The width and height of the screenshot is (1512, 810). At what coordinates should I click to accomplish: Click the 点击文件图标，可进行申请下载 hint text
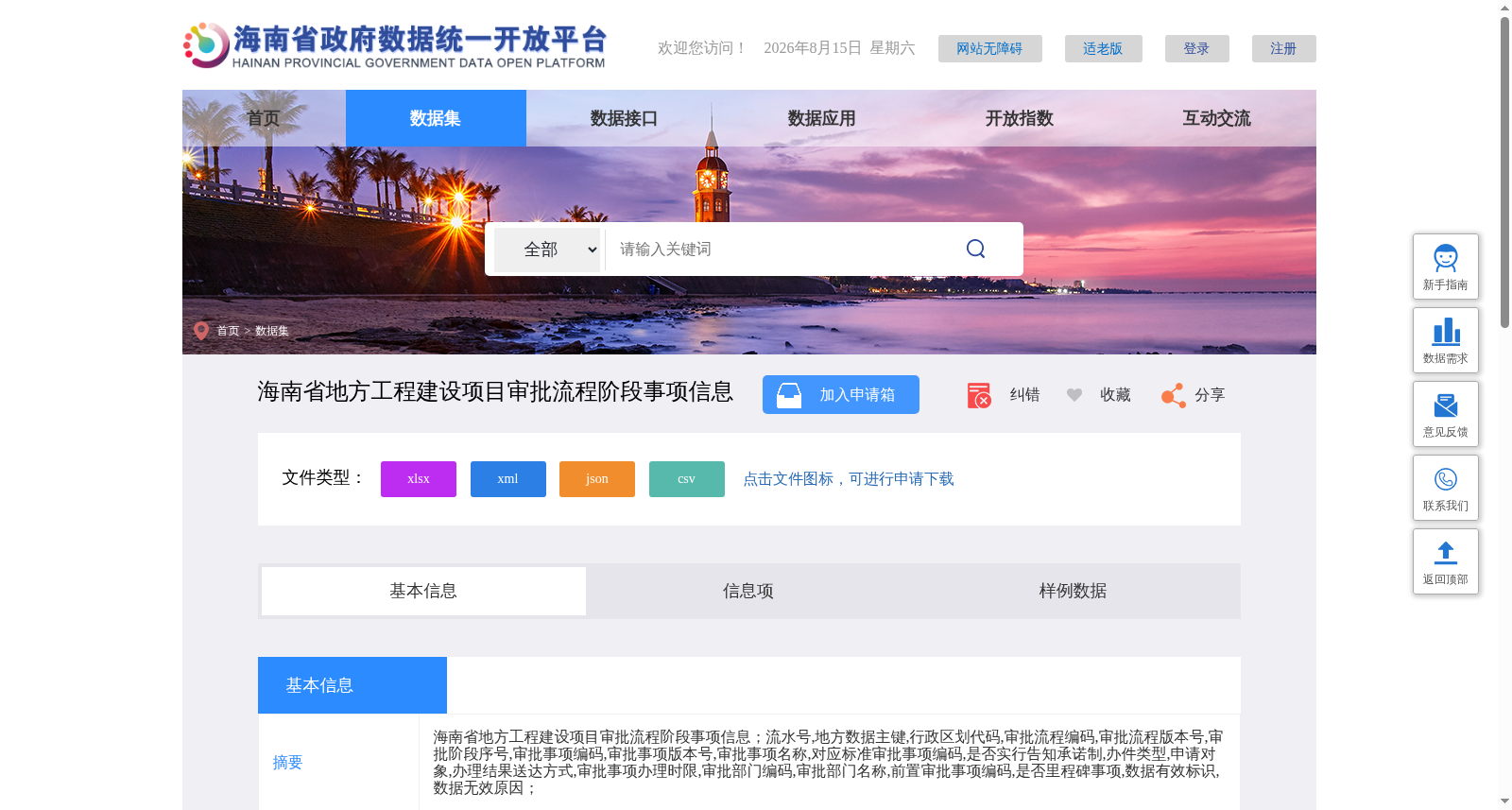coord(849,479)
